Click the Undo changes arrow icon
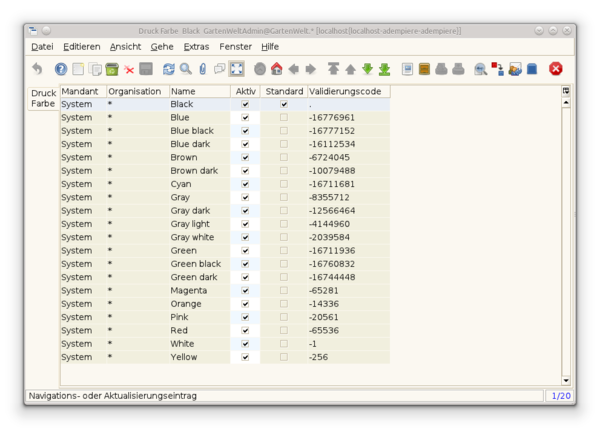The image size is (600, 429). (x=37, y=69)
